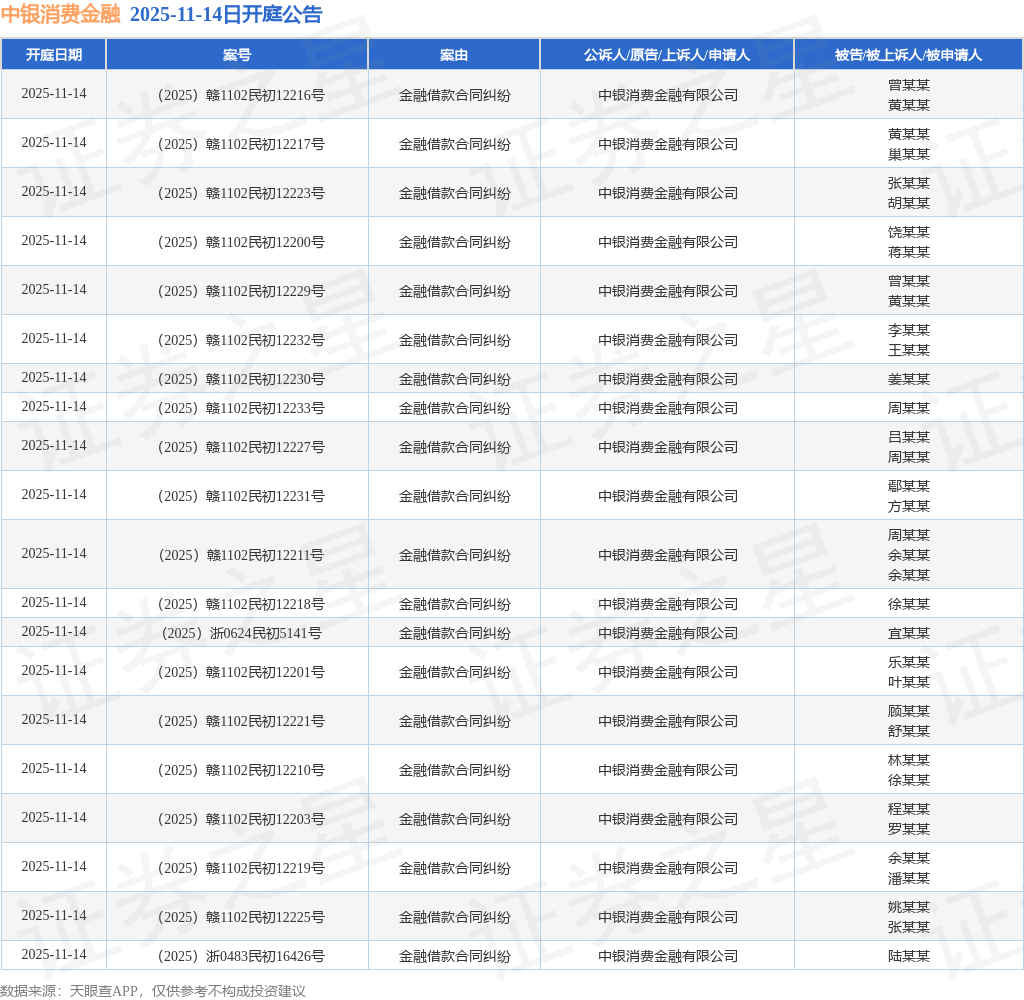
Task: Click the 开庭日期 column header
Action: coord(54,55)
